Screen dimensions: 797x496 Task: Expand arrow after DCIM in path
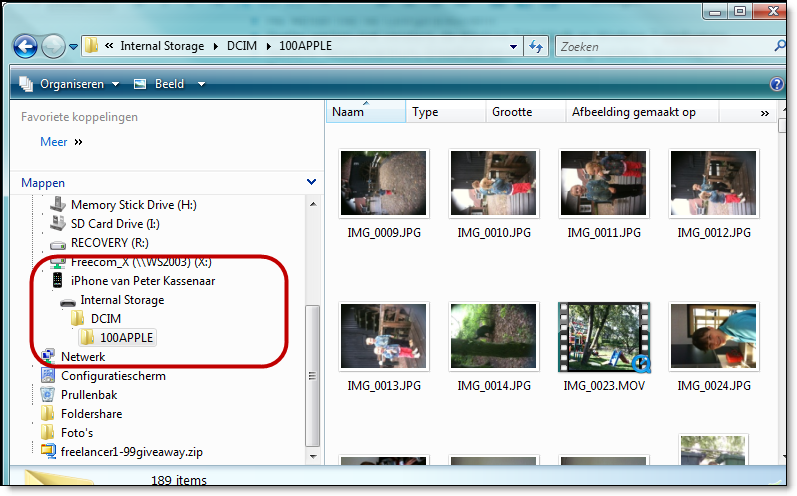tap(268, 46)
